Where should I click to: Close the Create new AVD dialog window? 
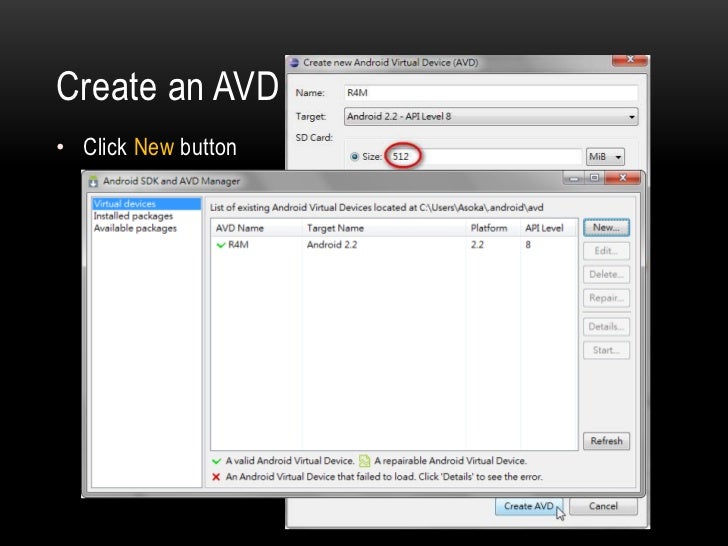click(x=630, y=60)
